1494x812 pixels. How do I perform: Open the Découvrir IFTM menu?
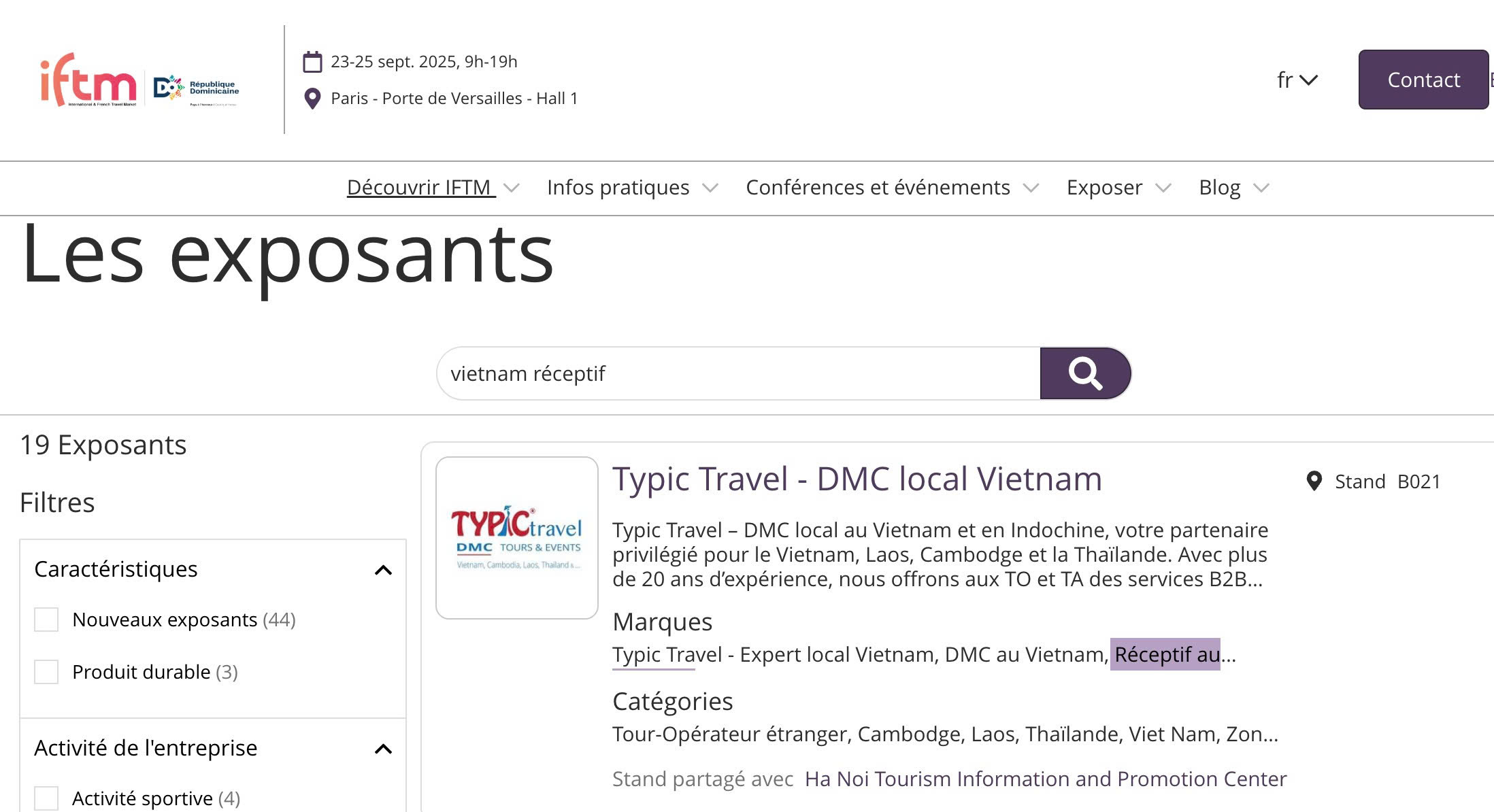coord(433,187)
